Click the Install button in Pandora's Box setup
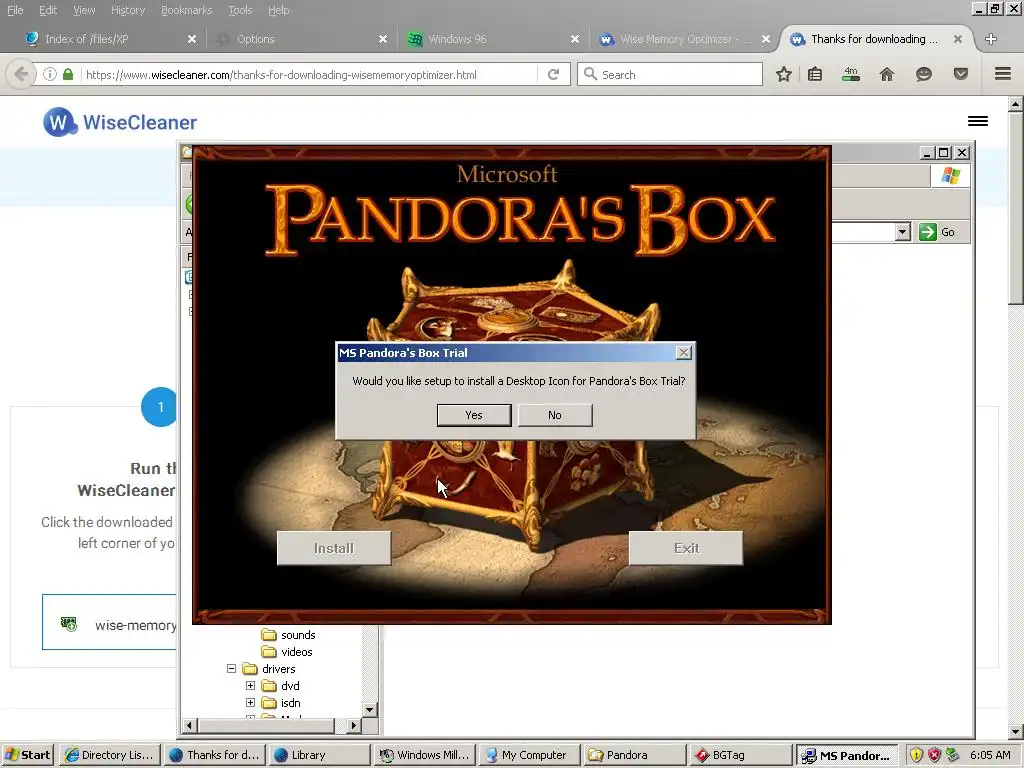Screen dimensions: 1024x768 tap(334, 548)
